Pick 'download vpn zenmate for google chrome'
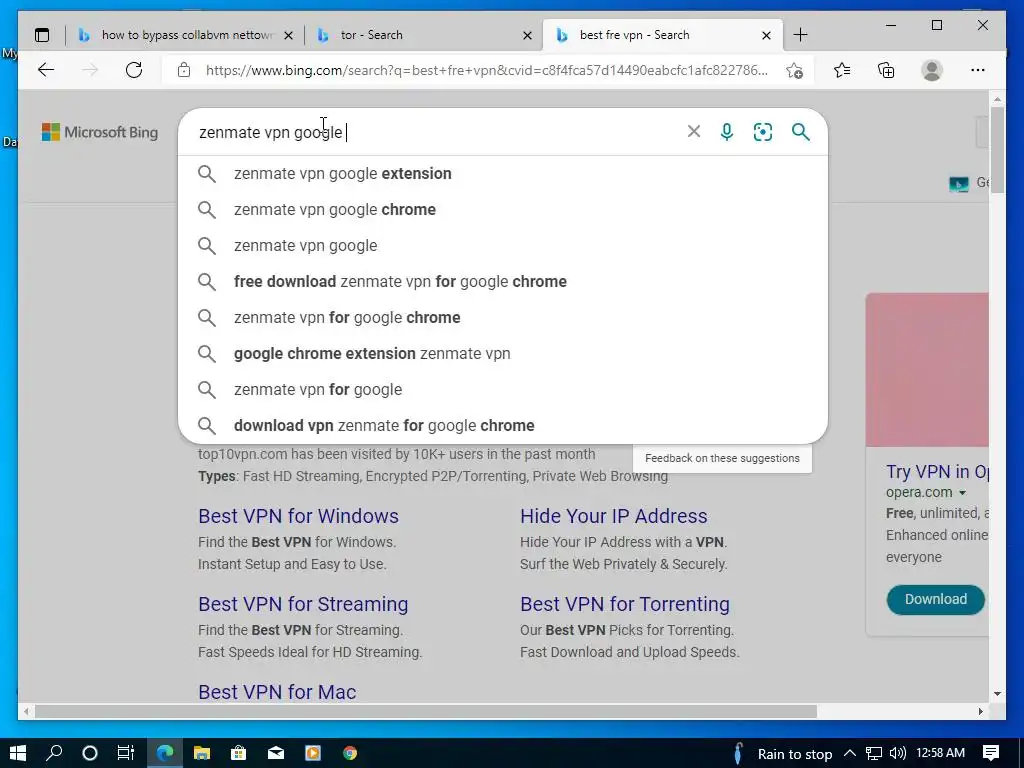 (503, 425)
